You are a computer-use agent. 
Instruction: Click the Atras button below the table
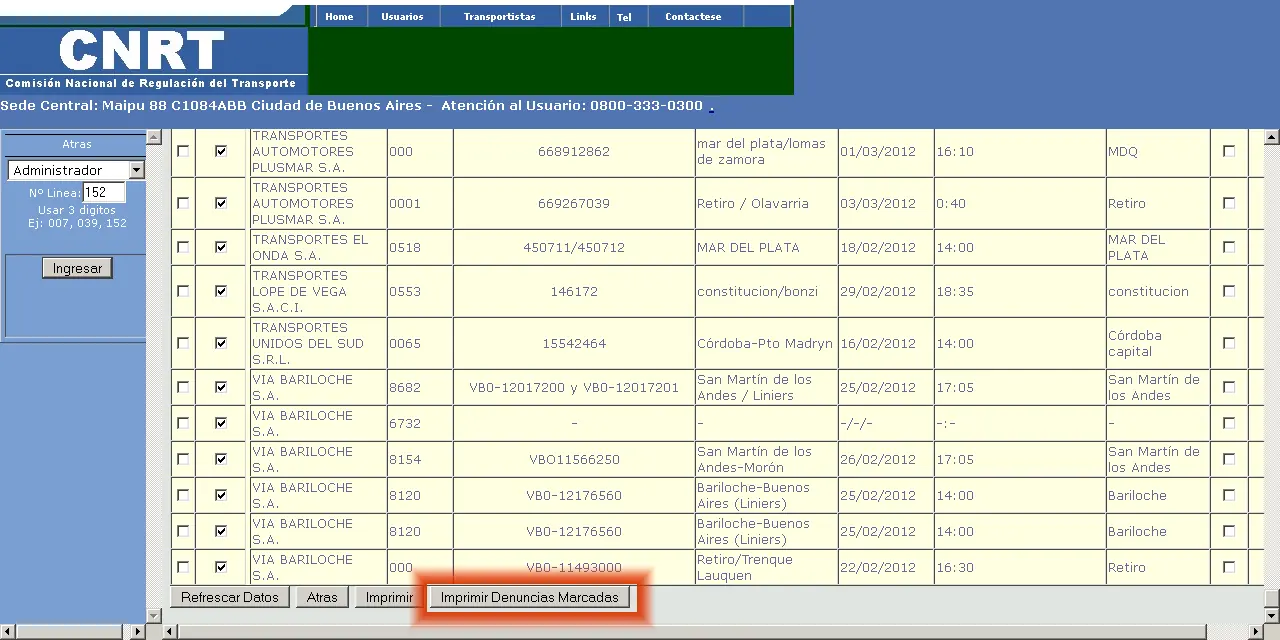[x=322, y=597]
